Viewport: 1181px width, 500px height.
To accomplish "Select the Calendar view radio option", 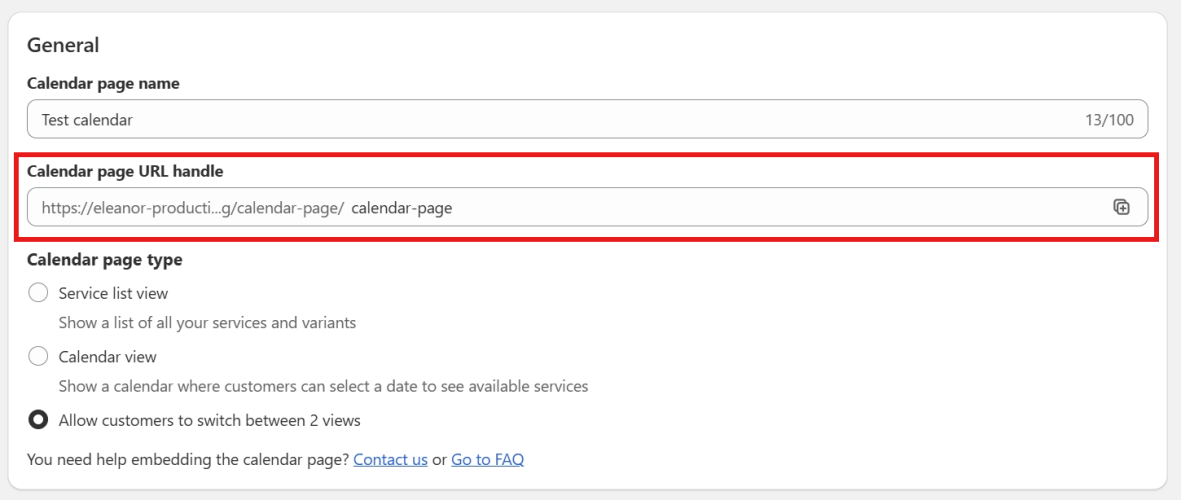I will [x=38, y=356].
